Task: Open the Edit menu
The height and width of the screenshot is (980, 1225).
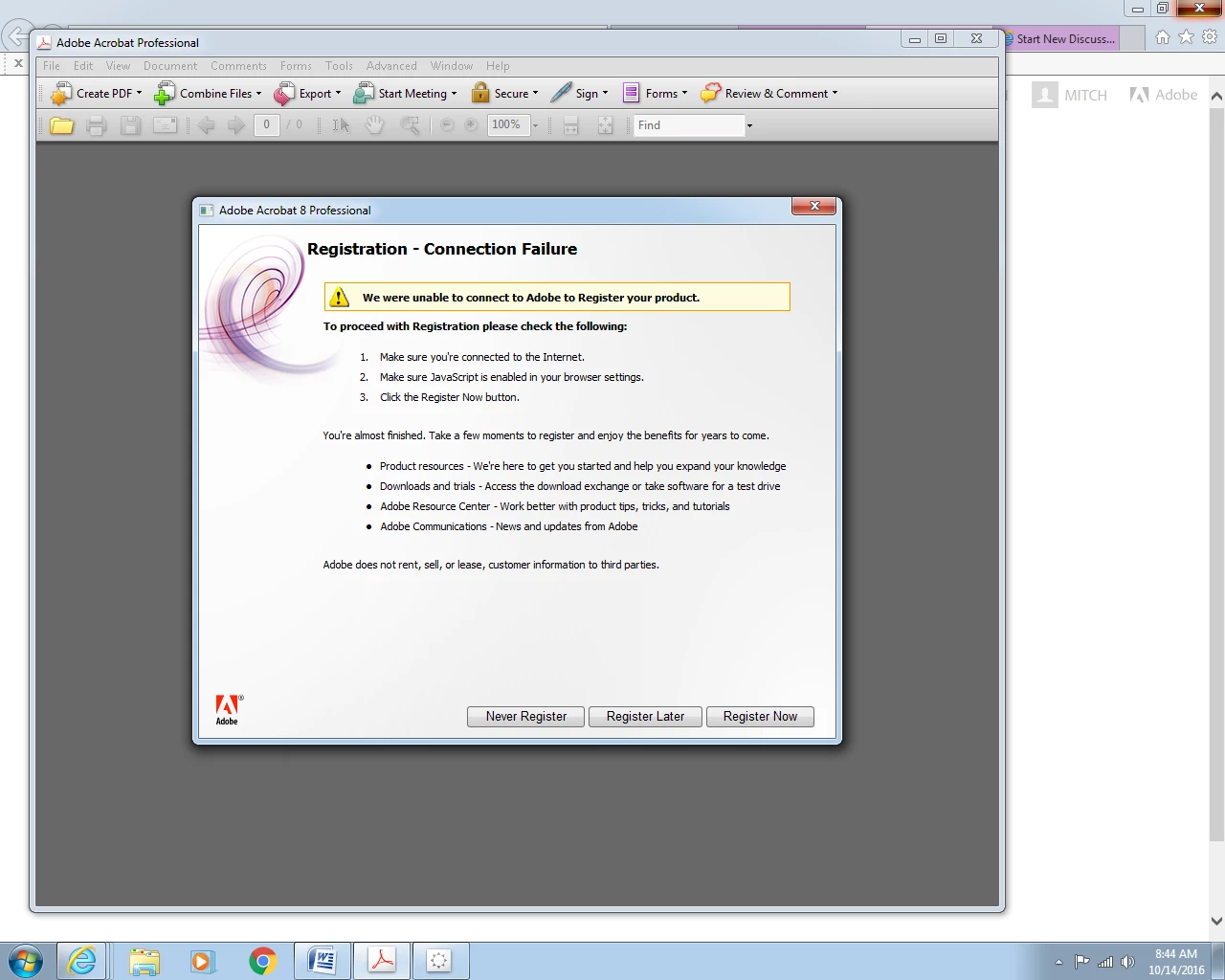Action: [83, 66]
